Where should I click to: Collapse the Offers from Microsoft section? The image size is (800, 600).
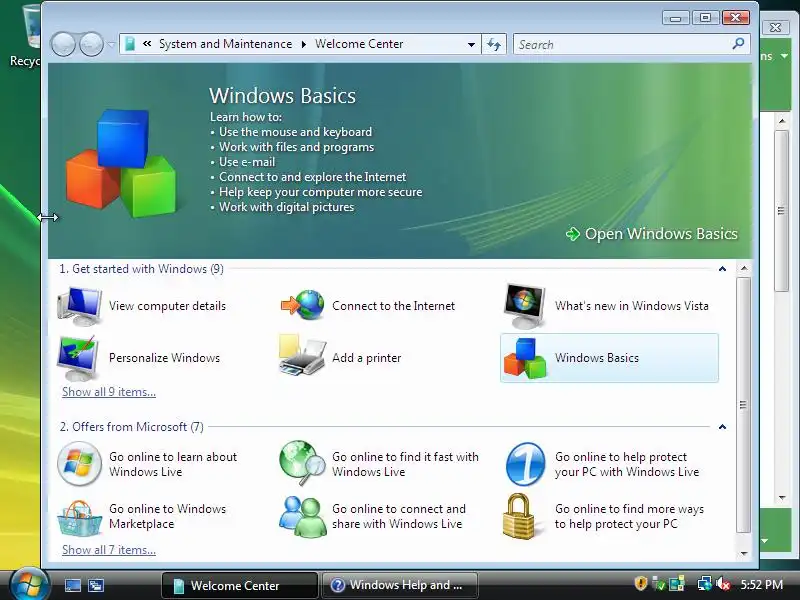click(722, 427)
